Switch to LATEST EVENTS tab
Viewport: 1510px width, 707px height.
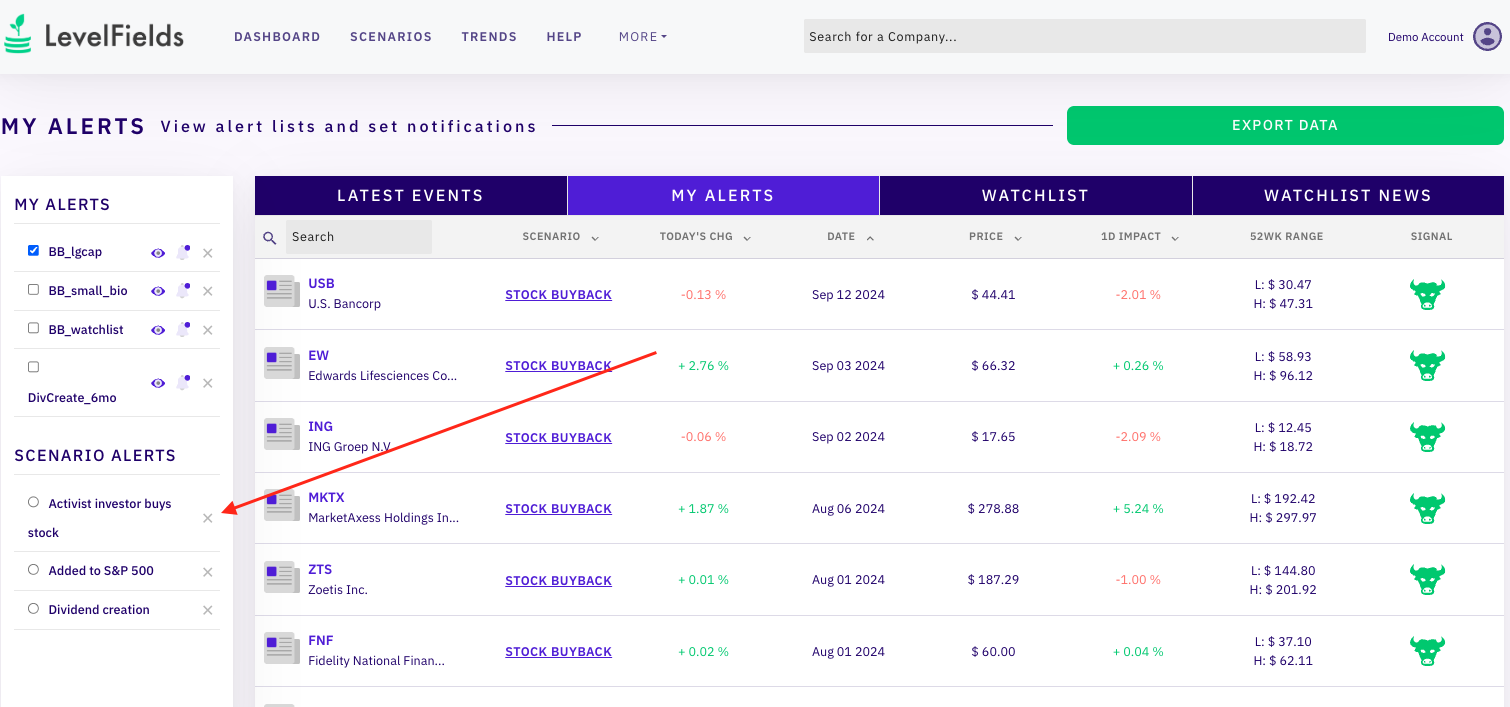click(x=410, y=196)
